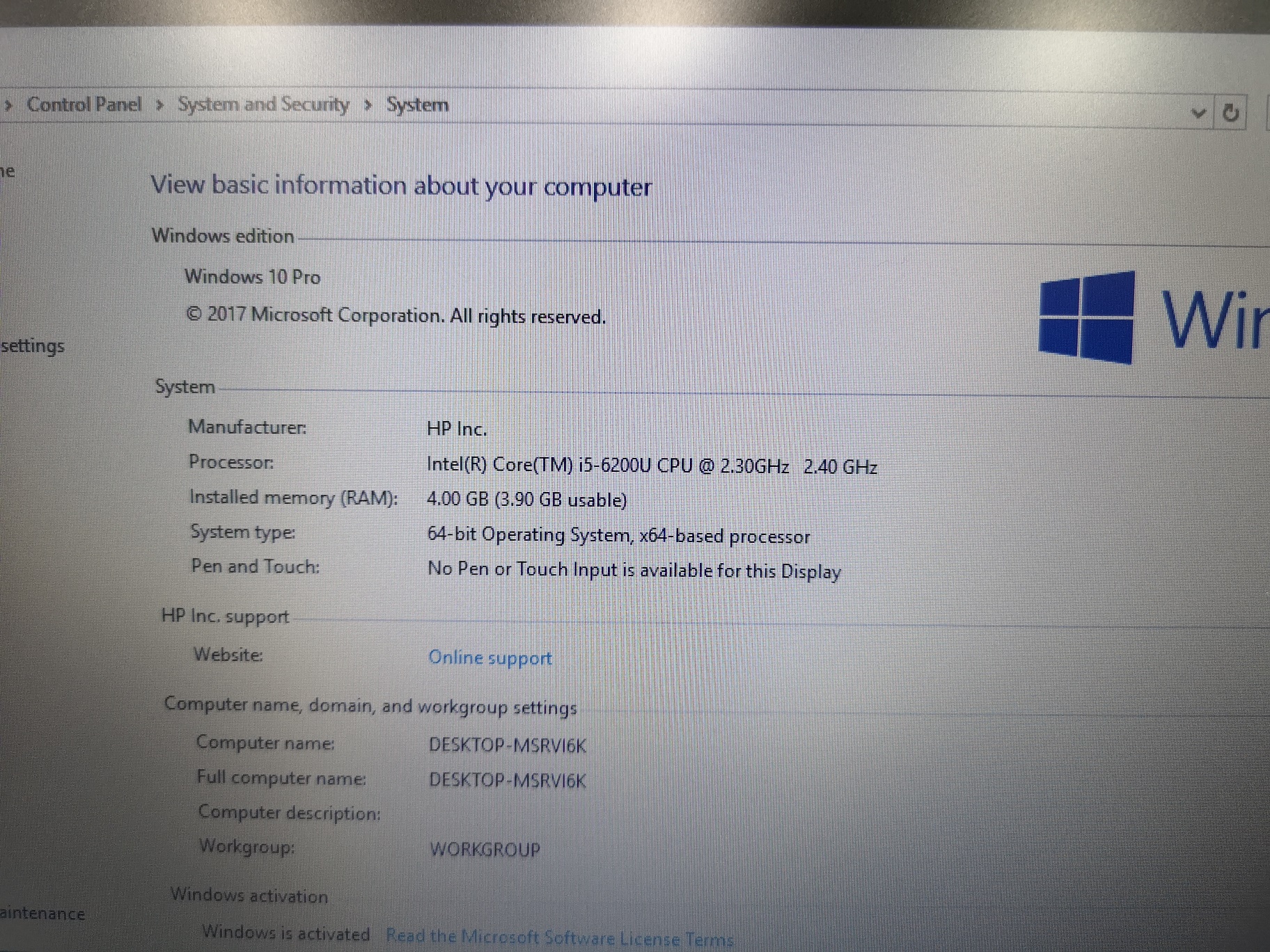
Task: Open System and Security from breadcrumb
Action: pos(263,104)
